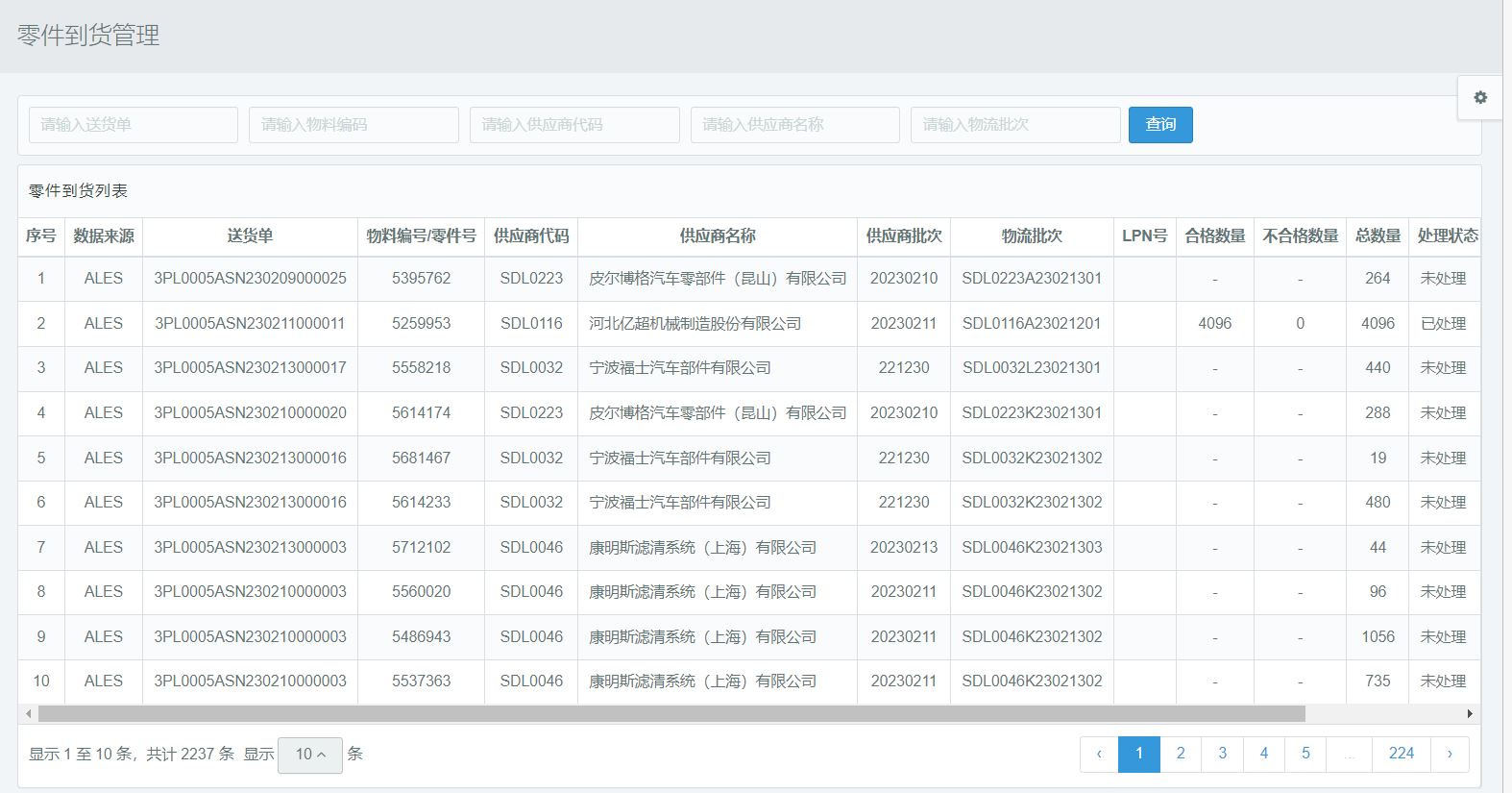Select pagination page 3
This screenshot has width=1512, height=793.
[x=1222, y=754]
